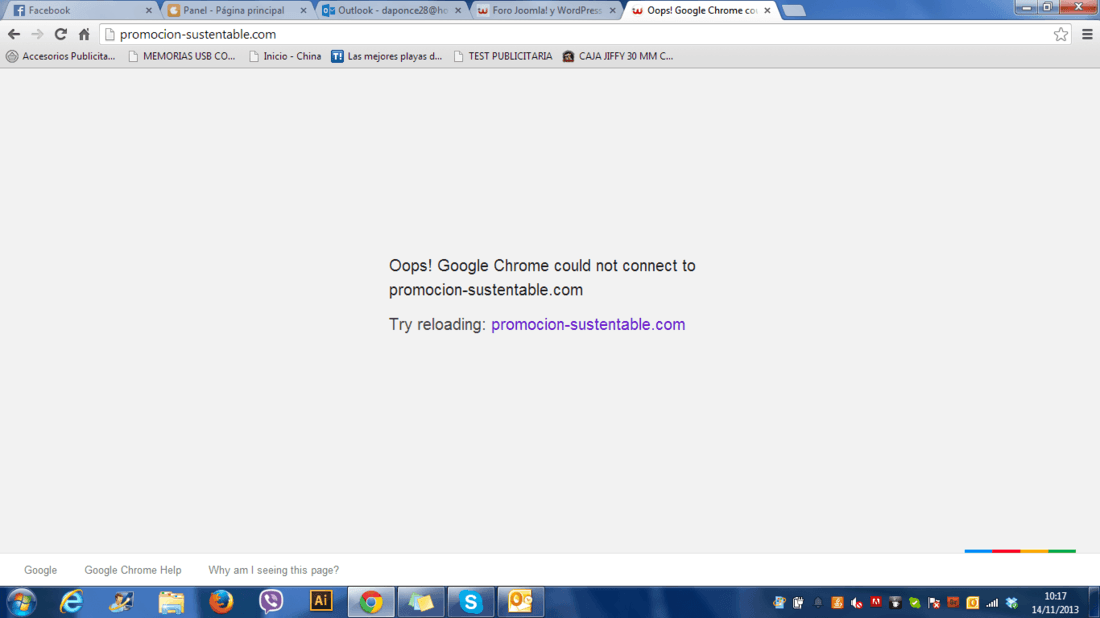
Task: Close the Outlook tab
Action: (x=458, y=11)
